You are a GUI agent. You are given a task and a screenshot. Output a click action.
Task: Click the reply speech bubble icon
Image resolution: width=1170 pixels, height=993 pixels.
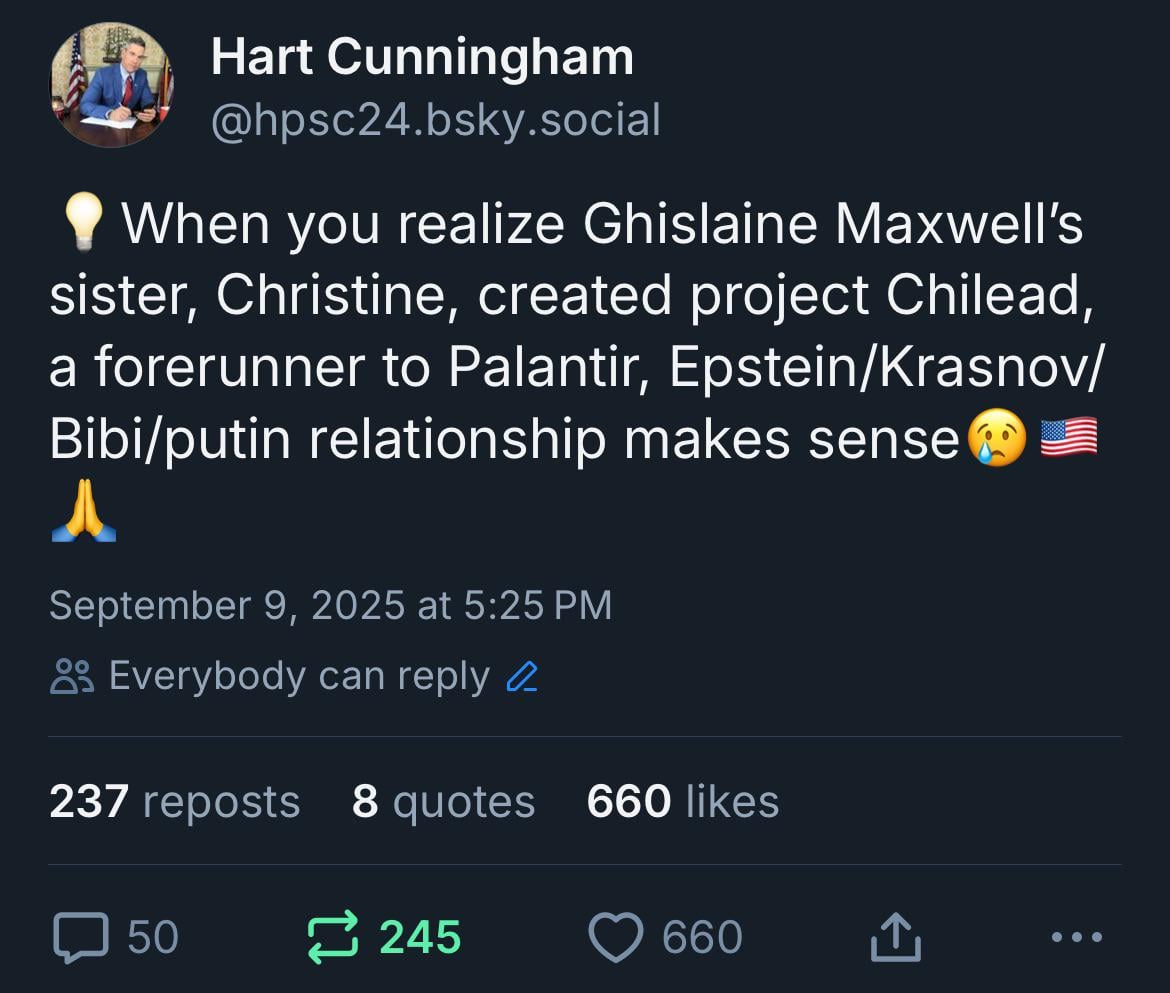point(81,937)
